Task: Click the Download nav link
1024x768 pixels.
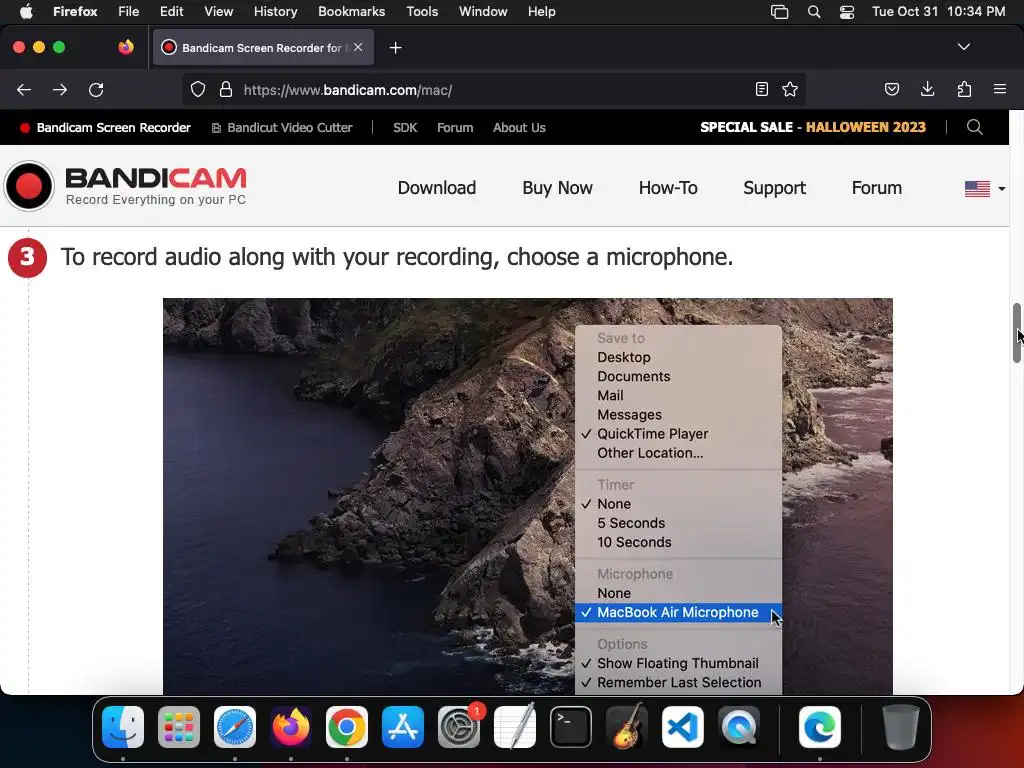Action: [x=437, y=188]
